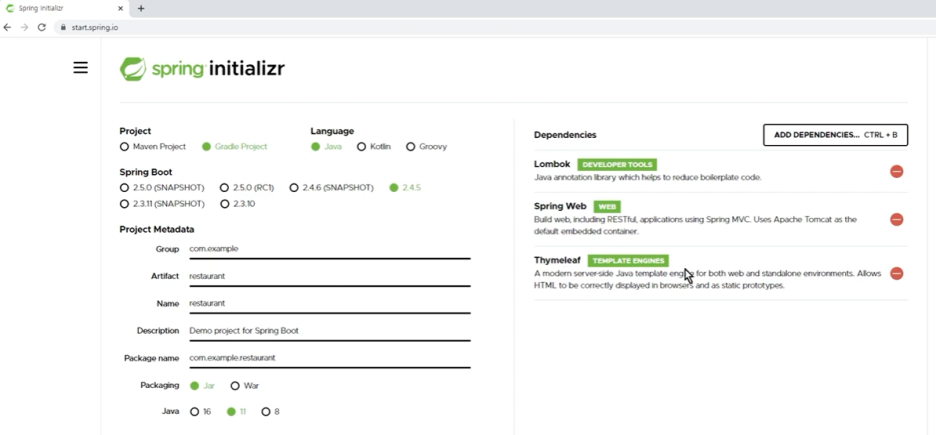
Task: Pick Java version 16
Action: pyautogui.click(x=200, y=412)
